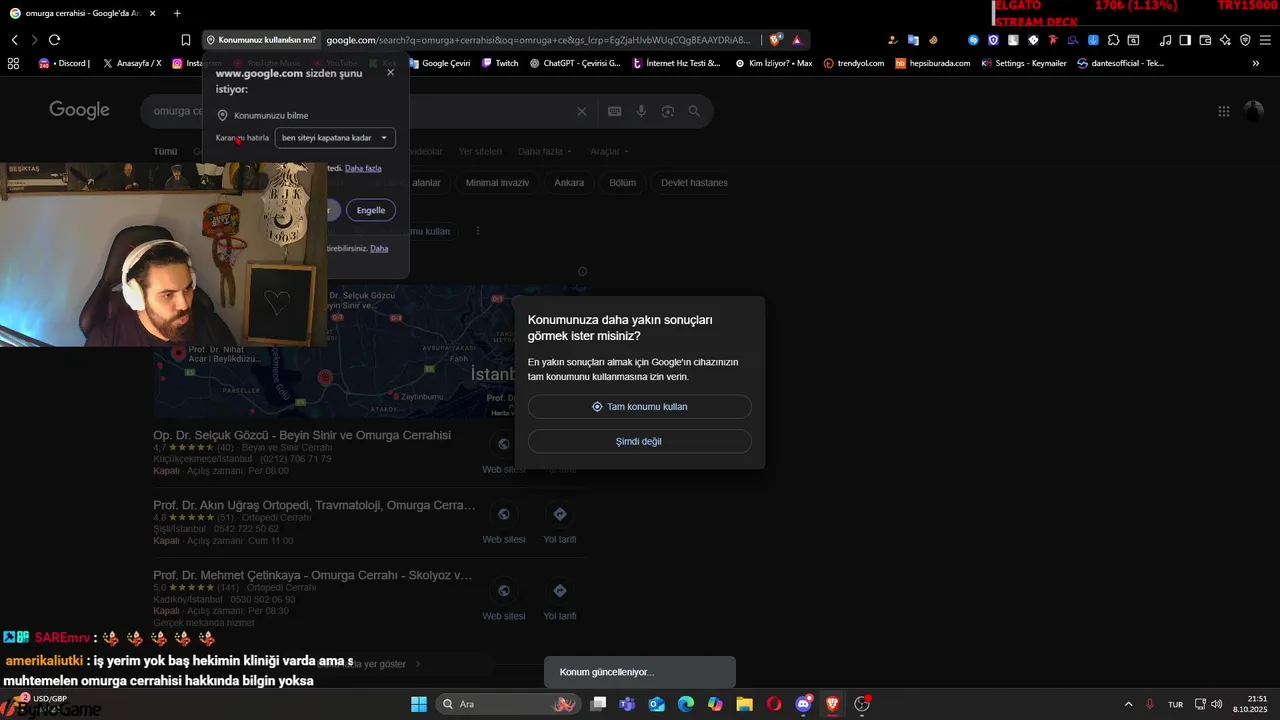Click the taskbar Ara search box

(x=510, y=704)
